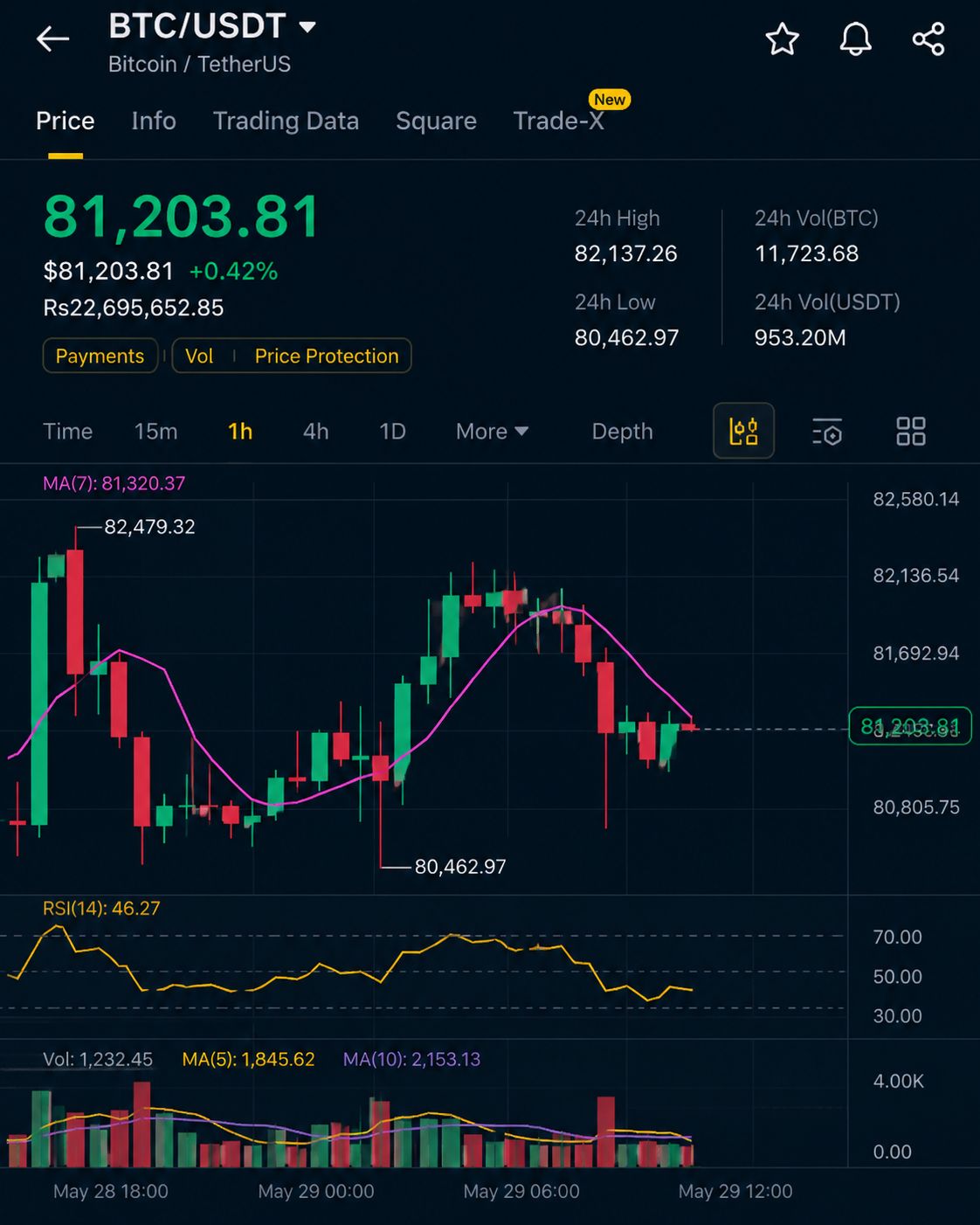Image resolution: width=980 pixels, height=1225 pixels.
Task: Tap the +0.42% change value
Action: [x=233, y=272]
